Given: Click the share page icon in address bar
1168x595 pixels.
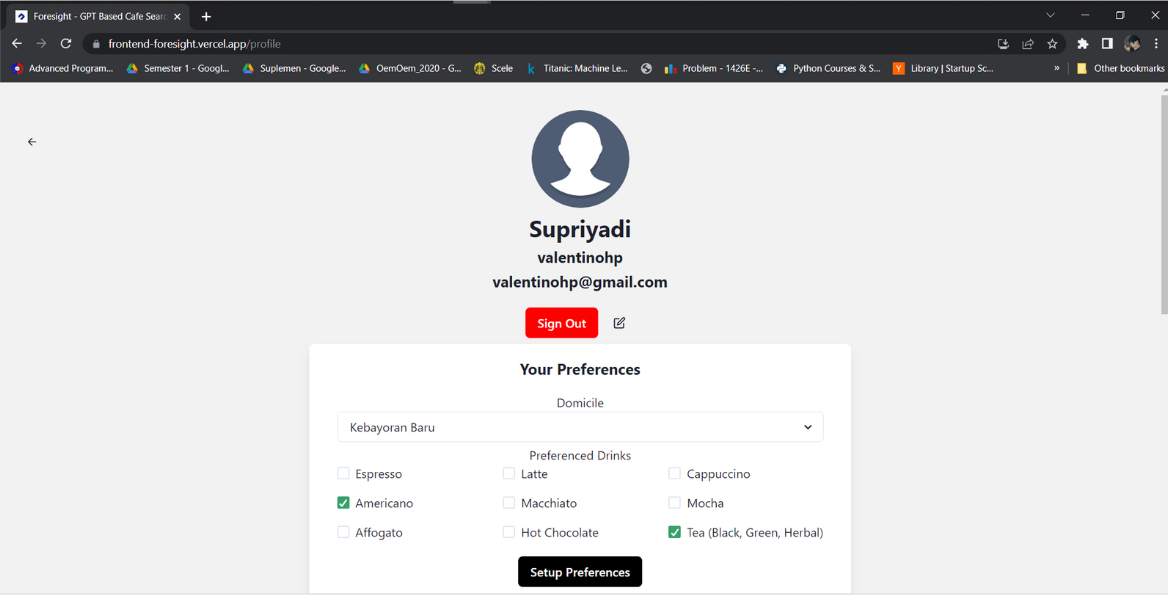Looking at the screenshot, I should click(1028, 44).
